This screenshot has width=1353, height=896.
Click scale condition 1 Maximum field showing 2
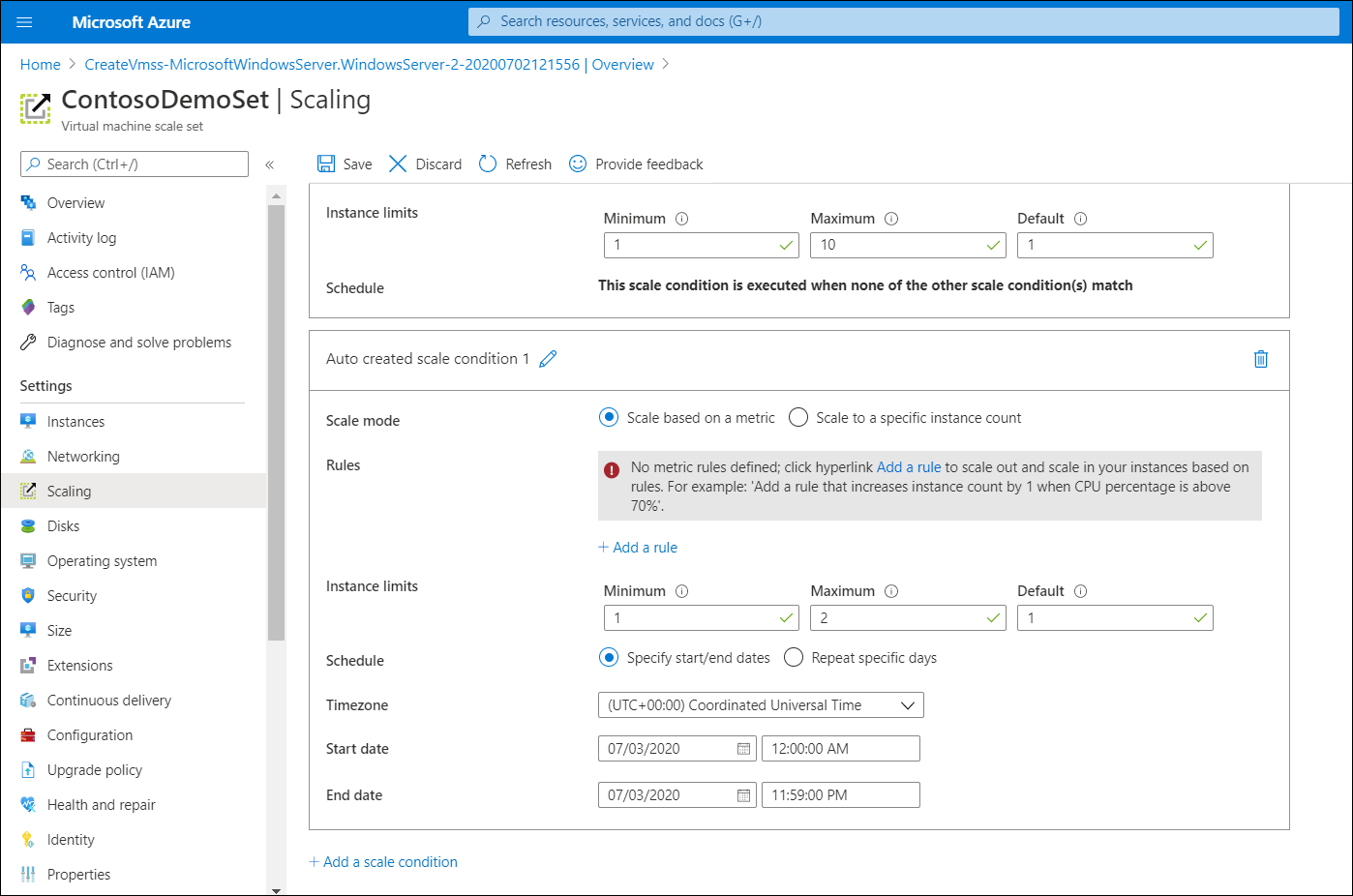(x=908, y=617)
